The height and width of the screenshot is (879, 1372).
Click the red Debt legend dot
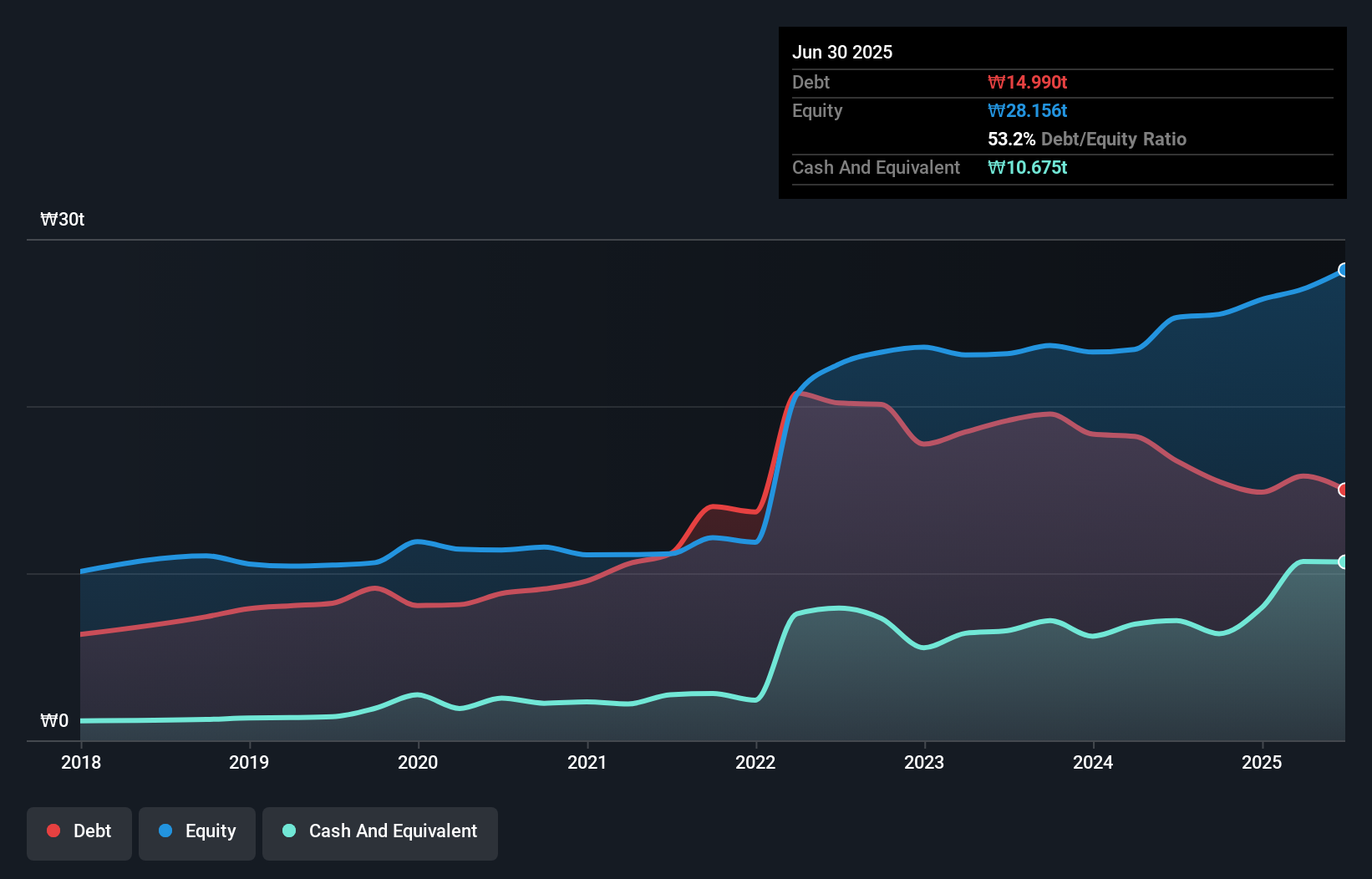pyautogui.click(x=53, y=831)
